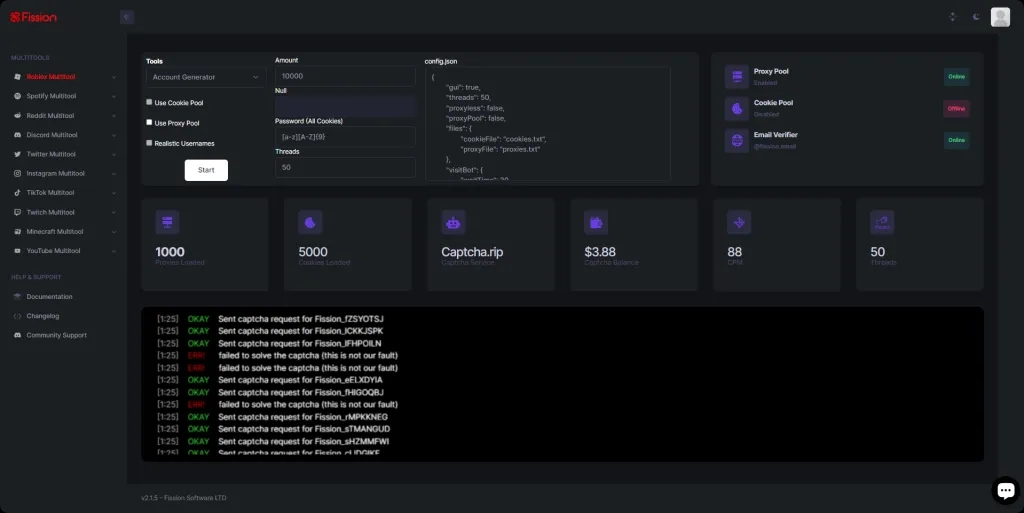Image resolution: width=1024 pixels, height=513 pixels.
Task: Expand the Twitter Multitool chevron
Action: click(x=114, y=155)
